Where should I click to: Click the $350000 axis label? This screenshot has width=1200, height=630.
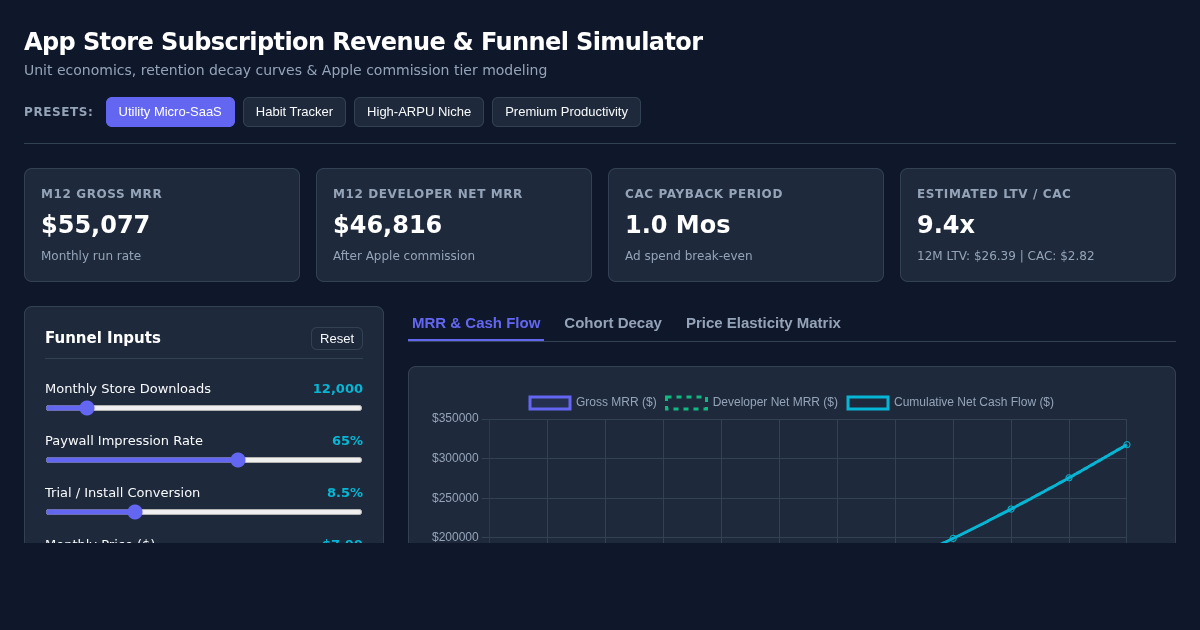point(455,418)
